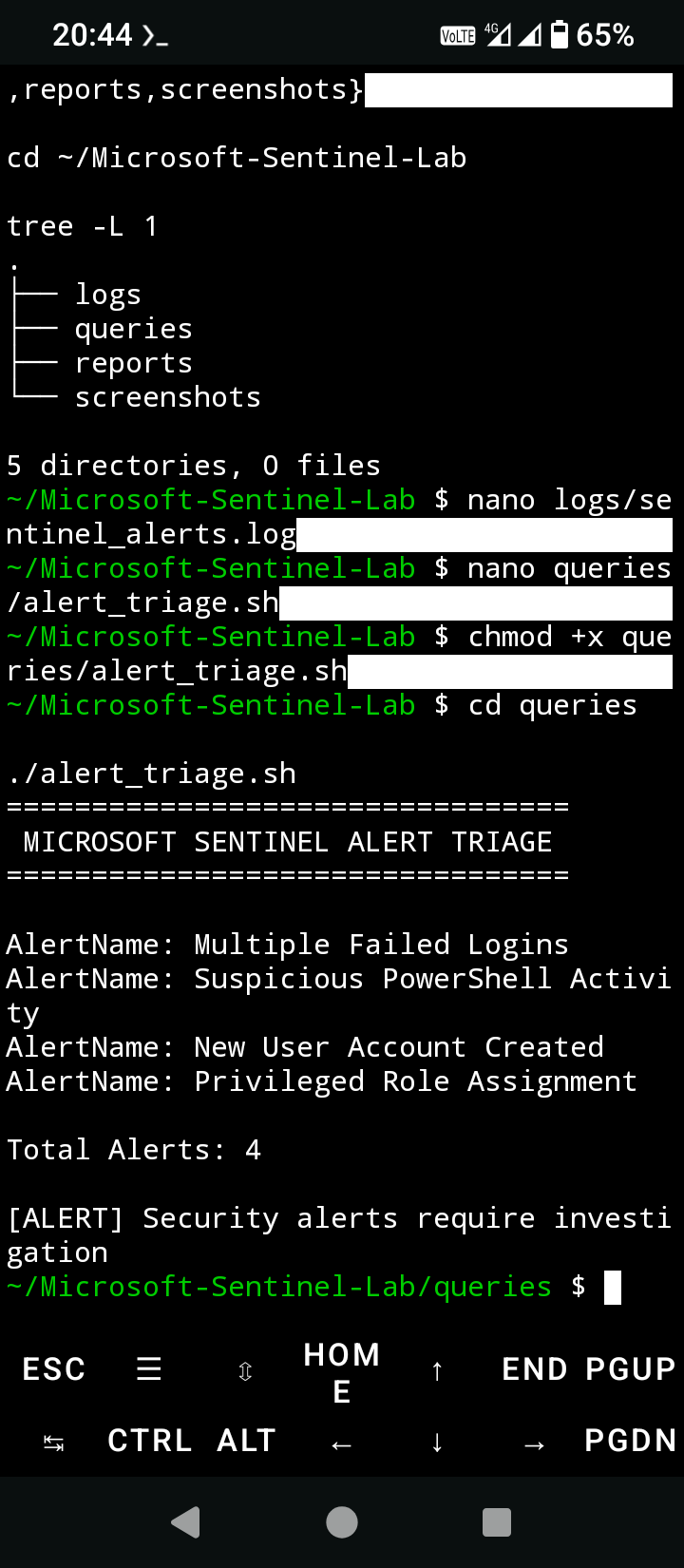Tap the vertical scroll toggle key

245,1370
